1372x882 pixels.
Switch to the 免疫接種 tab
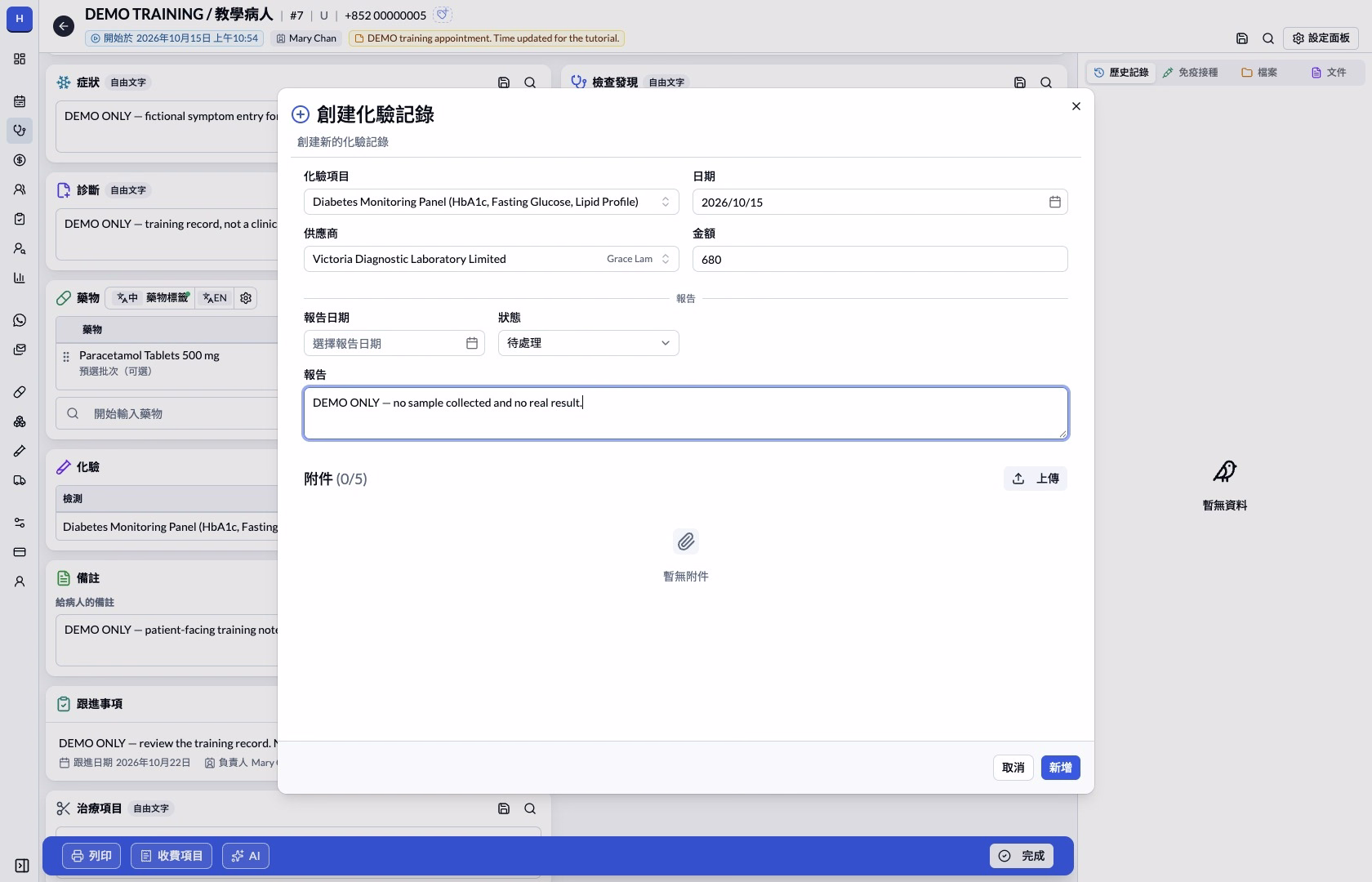pyautogui.click(x=1190, y=73)
